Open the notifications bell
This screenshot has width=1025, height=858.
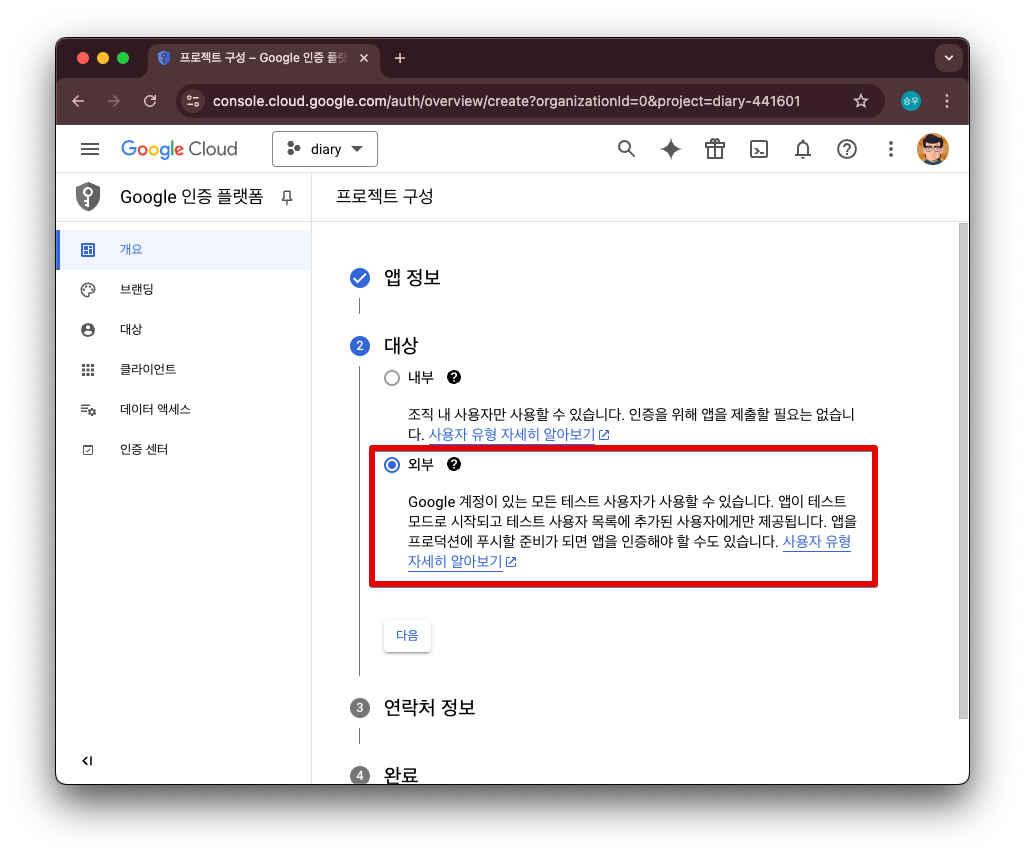[803, 149]
